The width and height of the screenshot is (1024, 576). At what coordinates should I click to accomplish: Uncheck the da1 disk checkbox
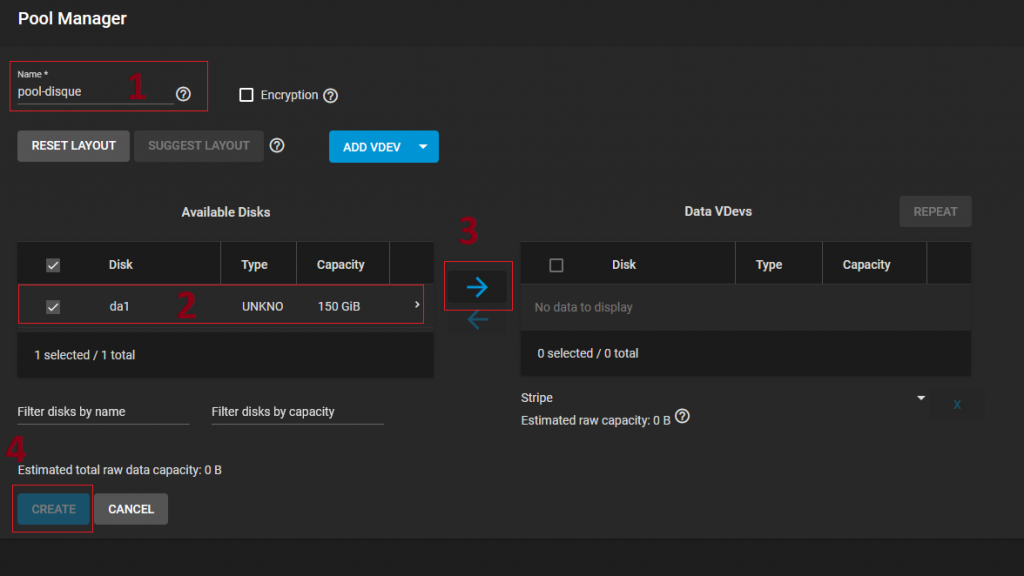point(53,307)
